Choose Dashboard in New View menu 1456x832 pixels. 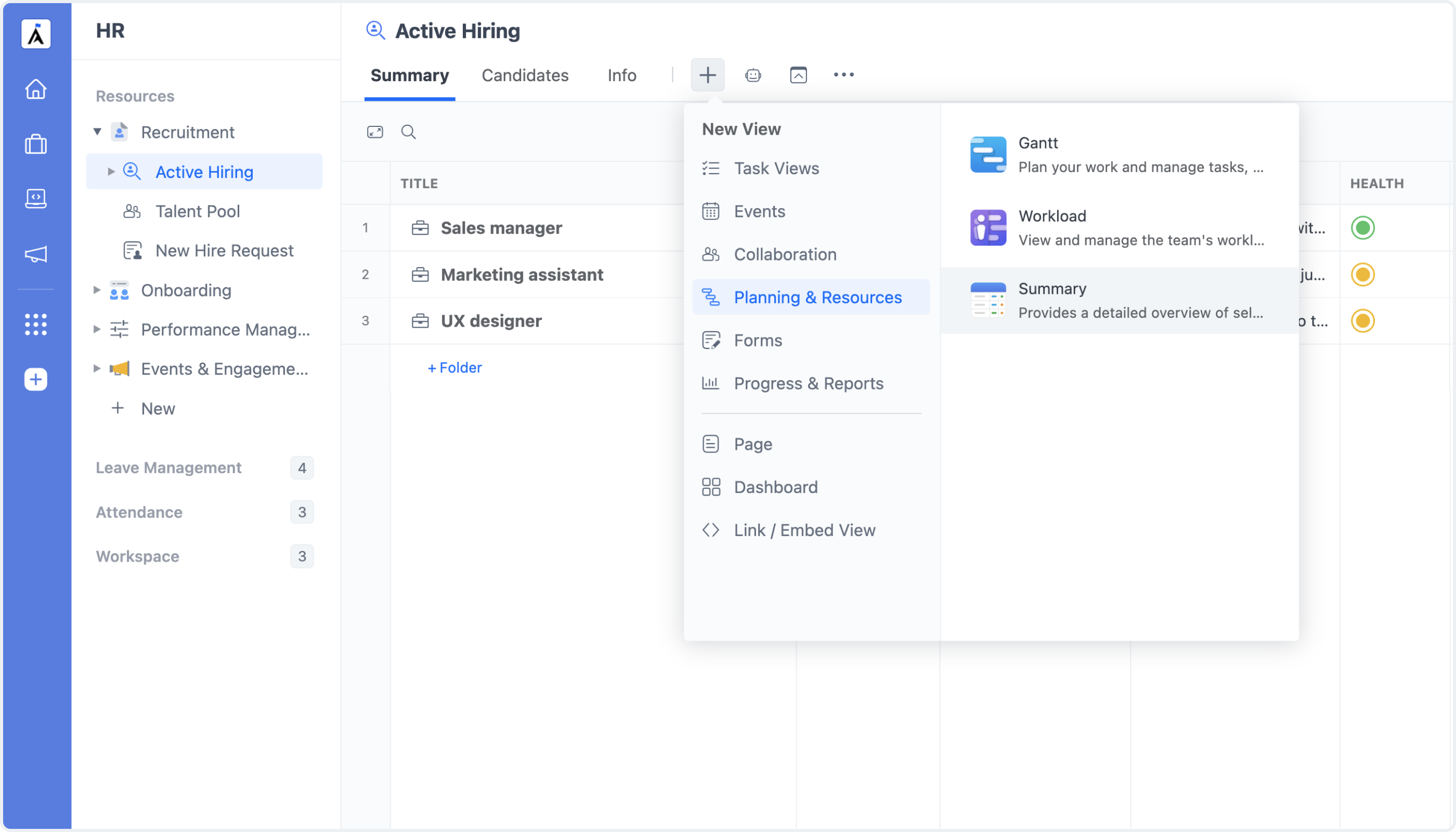pos(811,487)
